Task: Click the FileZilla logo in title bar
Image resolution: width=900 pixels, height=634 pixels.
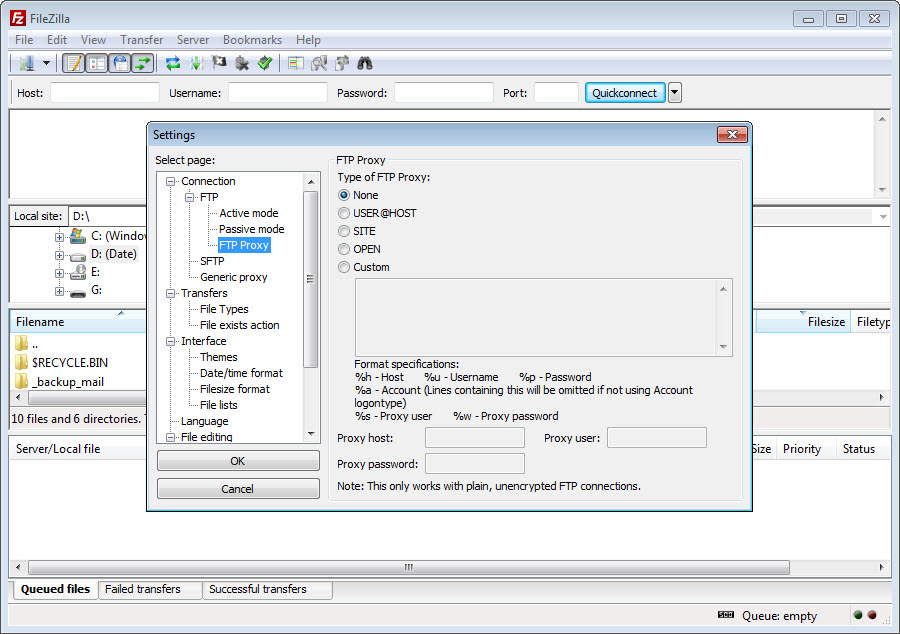Action: coord(18,18)
